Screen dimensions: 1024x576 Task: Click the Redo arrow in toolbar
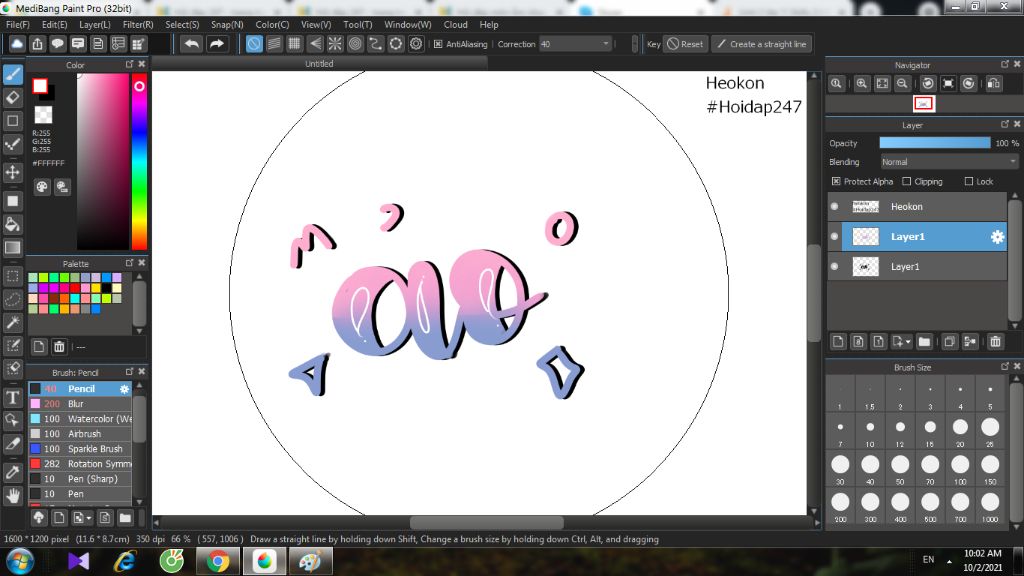coord(217,44)
